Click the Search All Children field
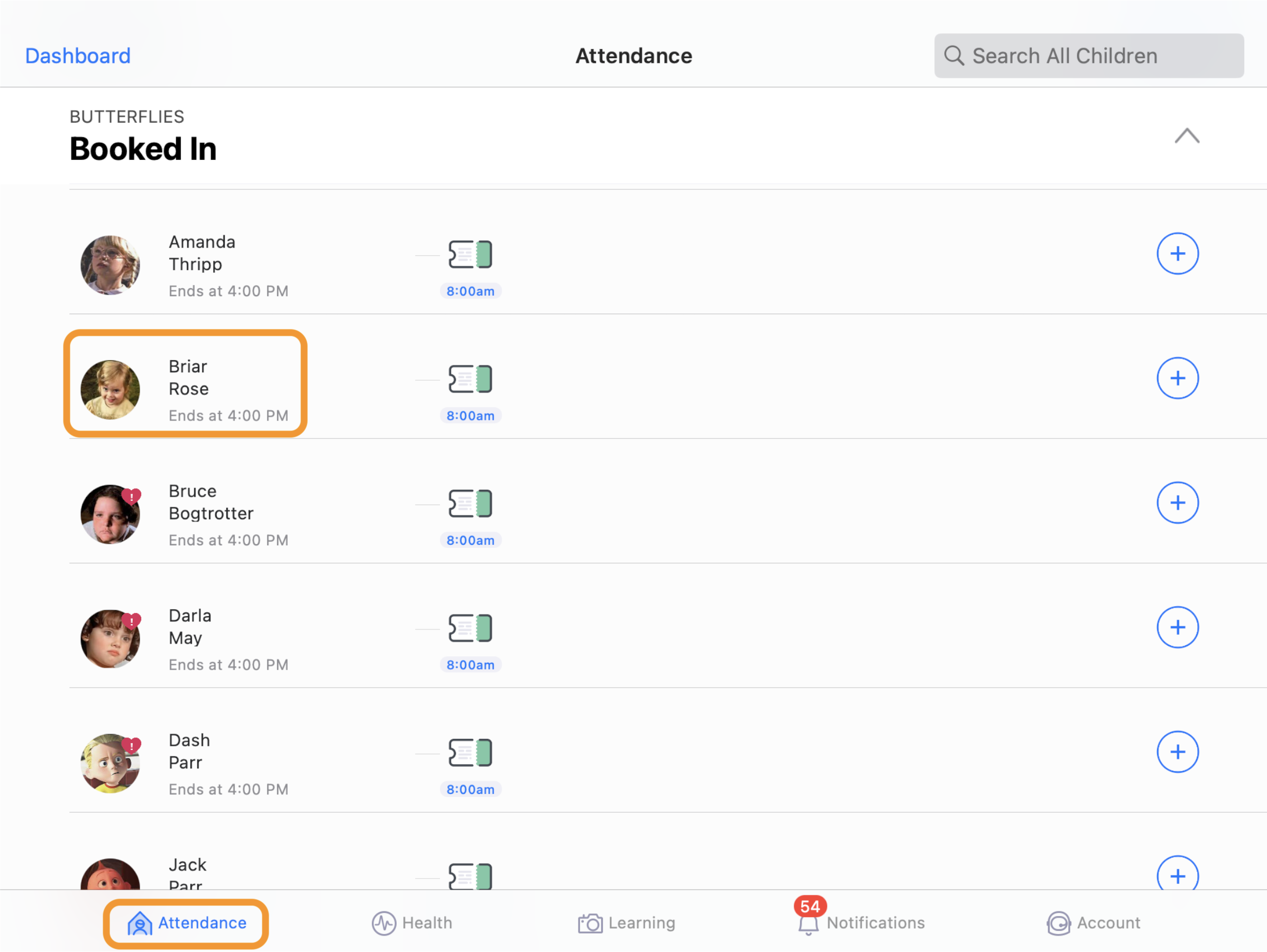 click(1088, 56)
